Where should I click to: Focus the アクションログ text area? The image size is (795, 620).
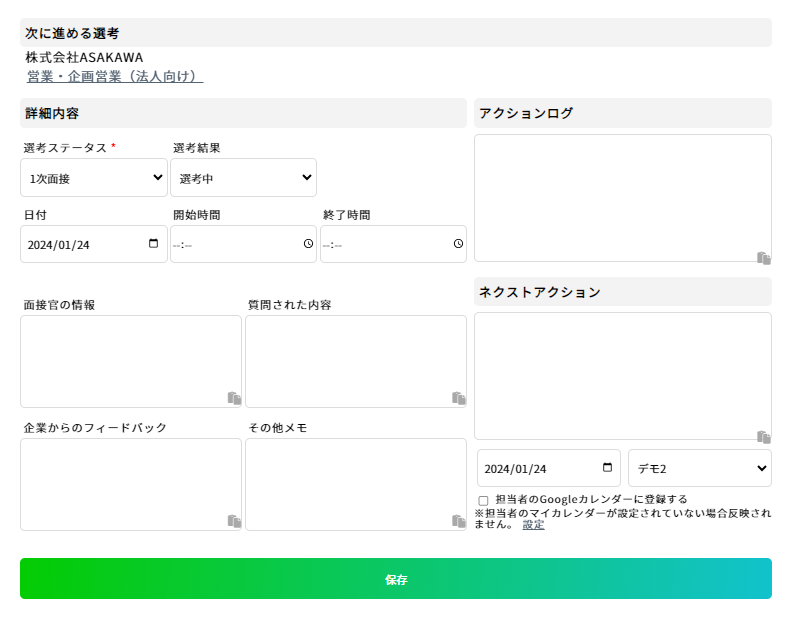623,198
